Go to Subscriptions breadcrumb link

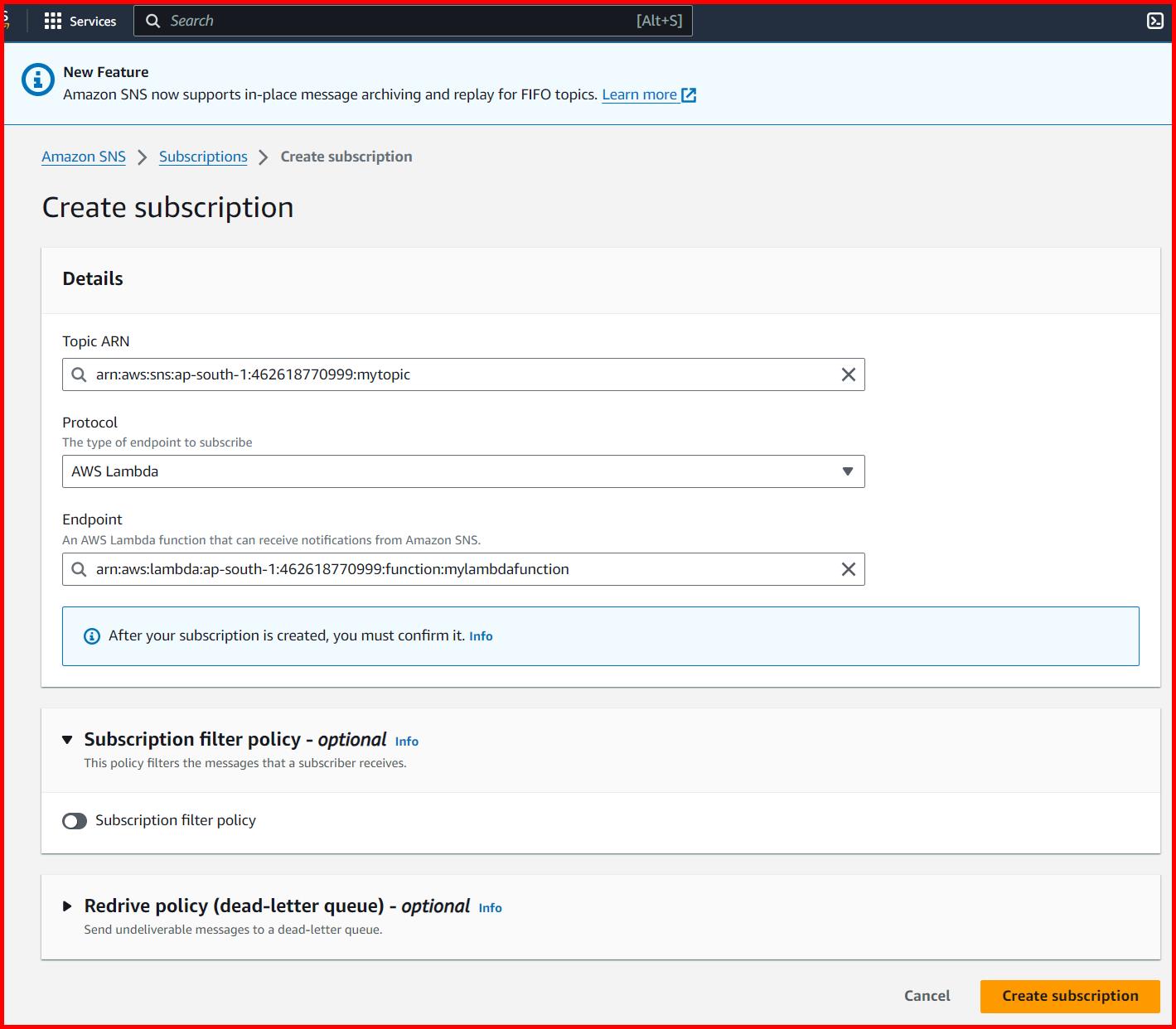203,157
